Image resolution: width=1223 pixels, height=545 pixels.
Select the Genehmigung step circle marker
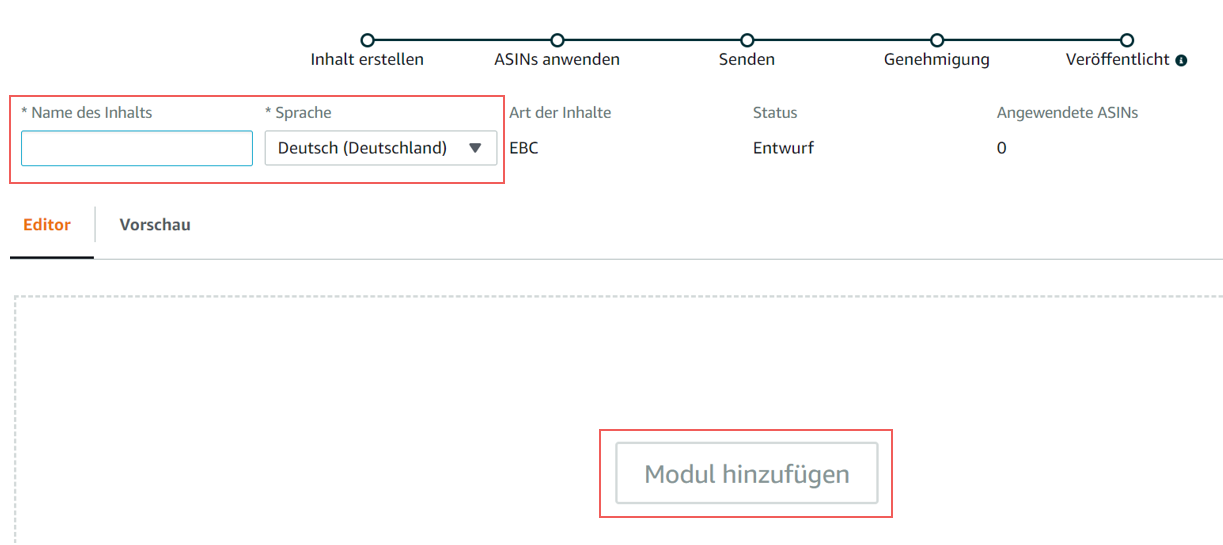(937, 40)
